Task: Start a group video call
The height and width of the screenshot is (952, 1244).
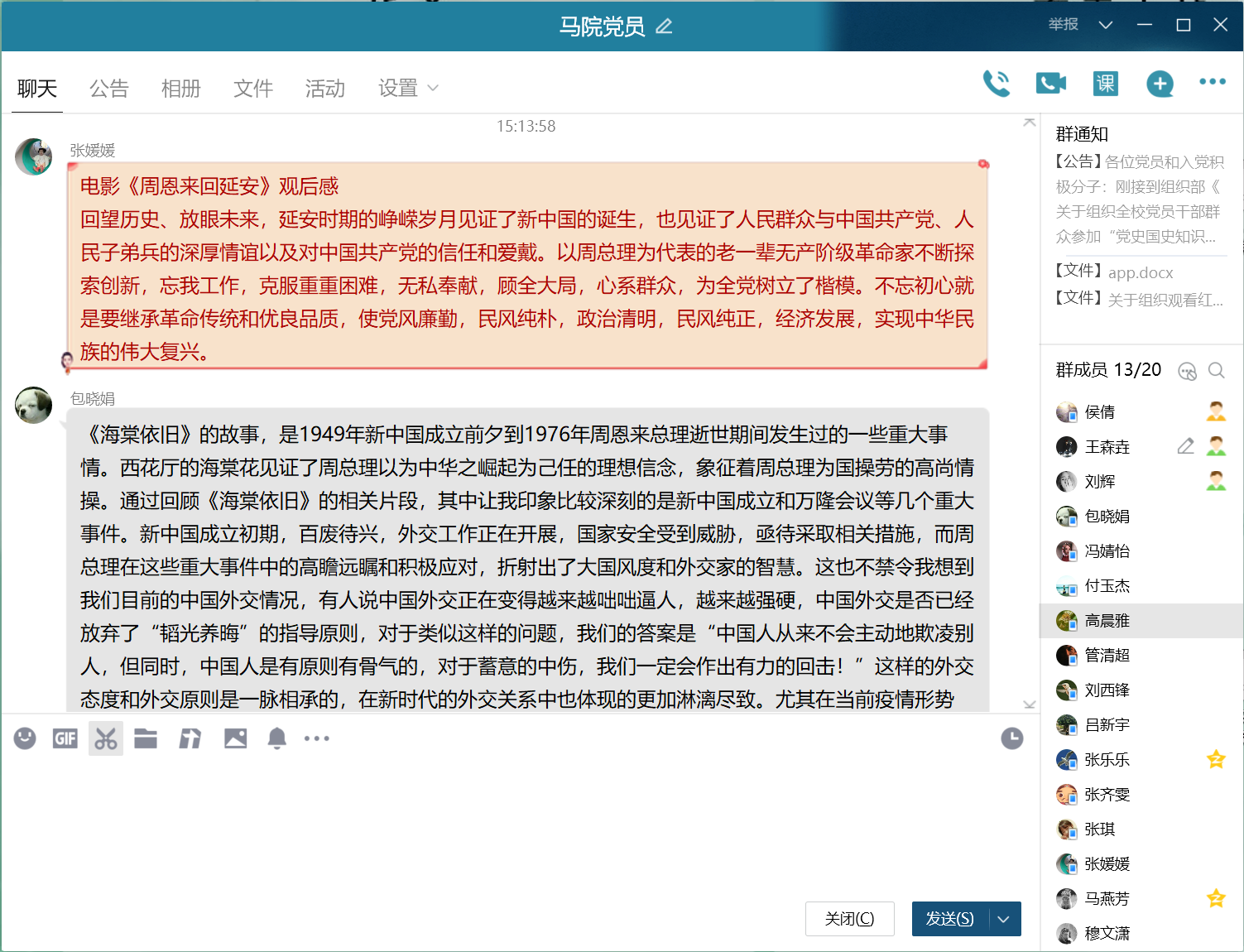Action: click(x=1050, y=84)
